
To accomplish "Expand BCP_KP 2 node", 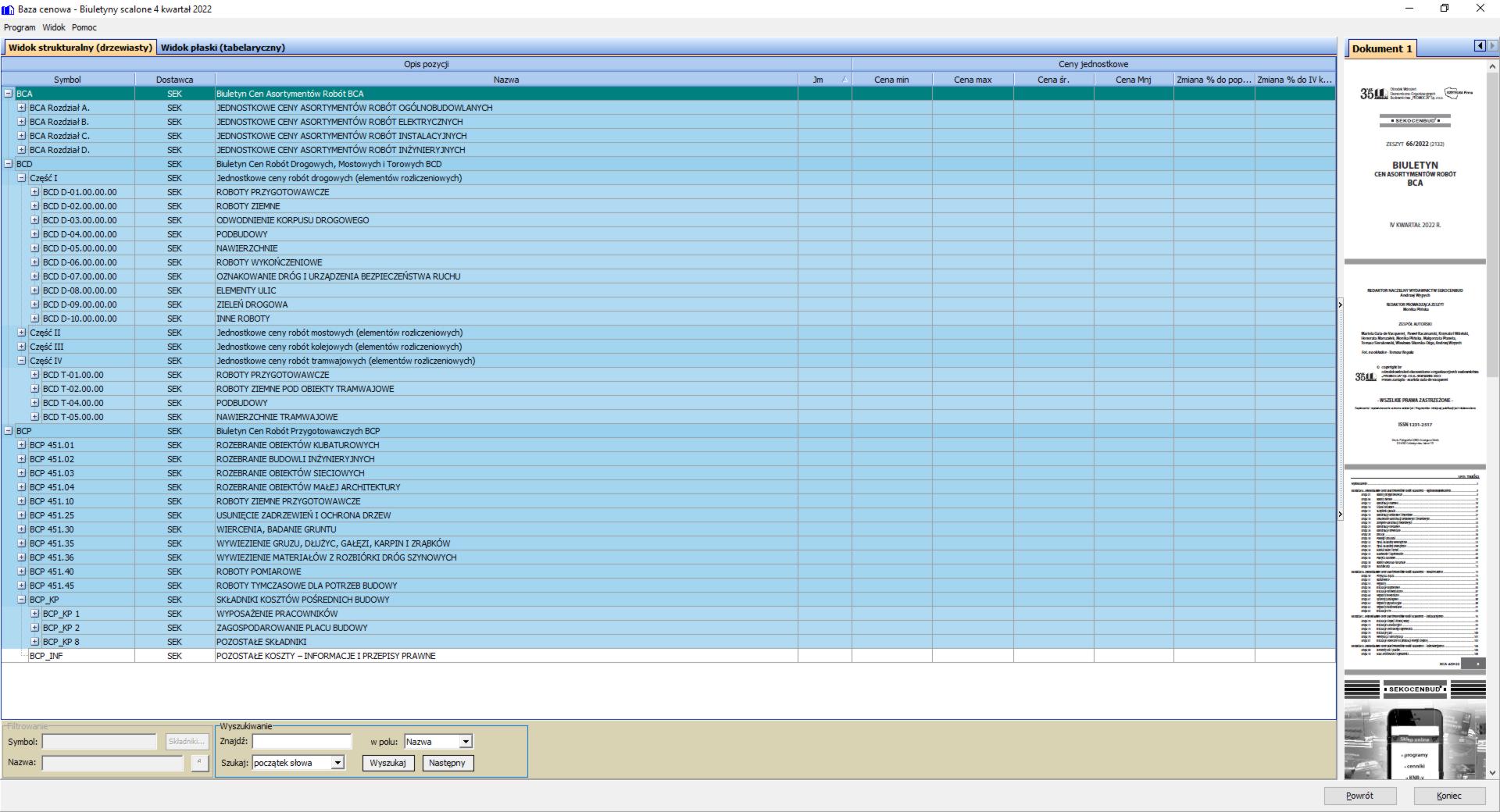I will [35, 628].
